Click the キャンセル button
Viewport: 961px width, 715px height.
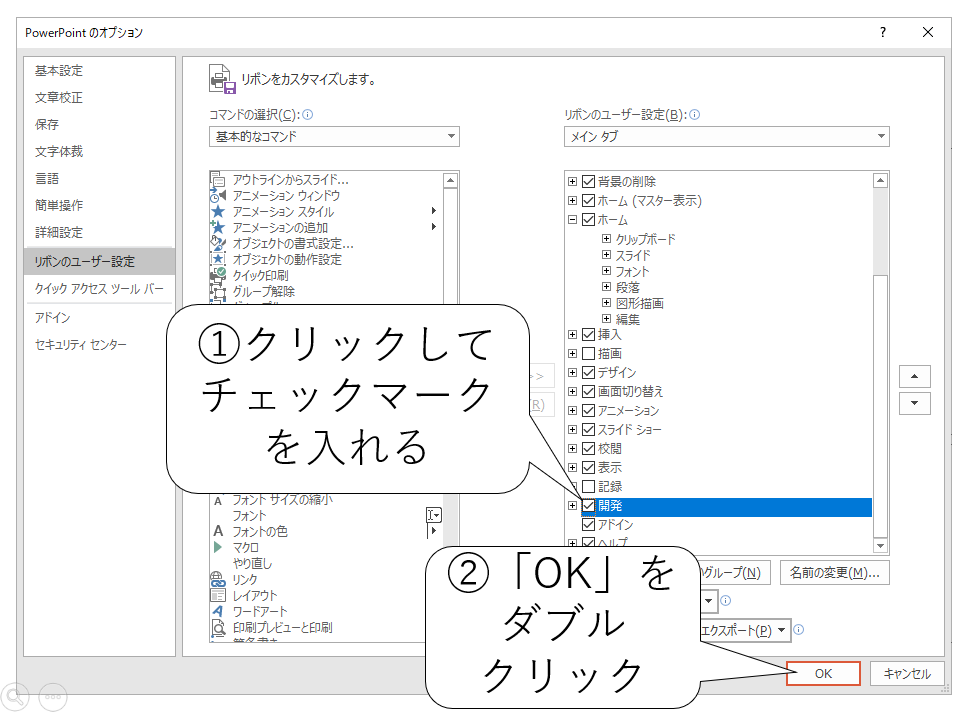point(906,673)
